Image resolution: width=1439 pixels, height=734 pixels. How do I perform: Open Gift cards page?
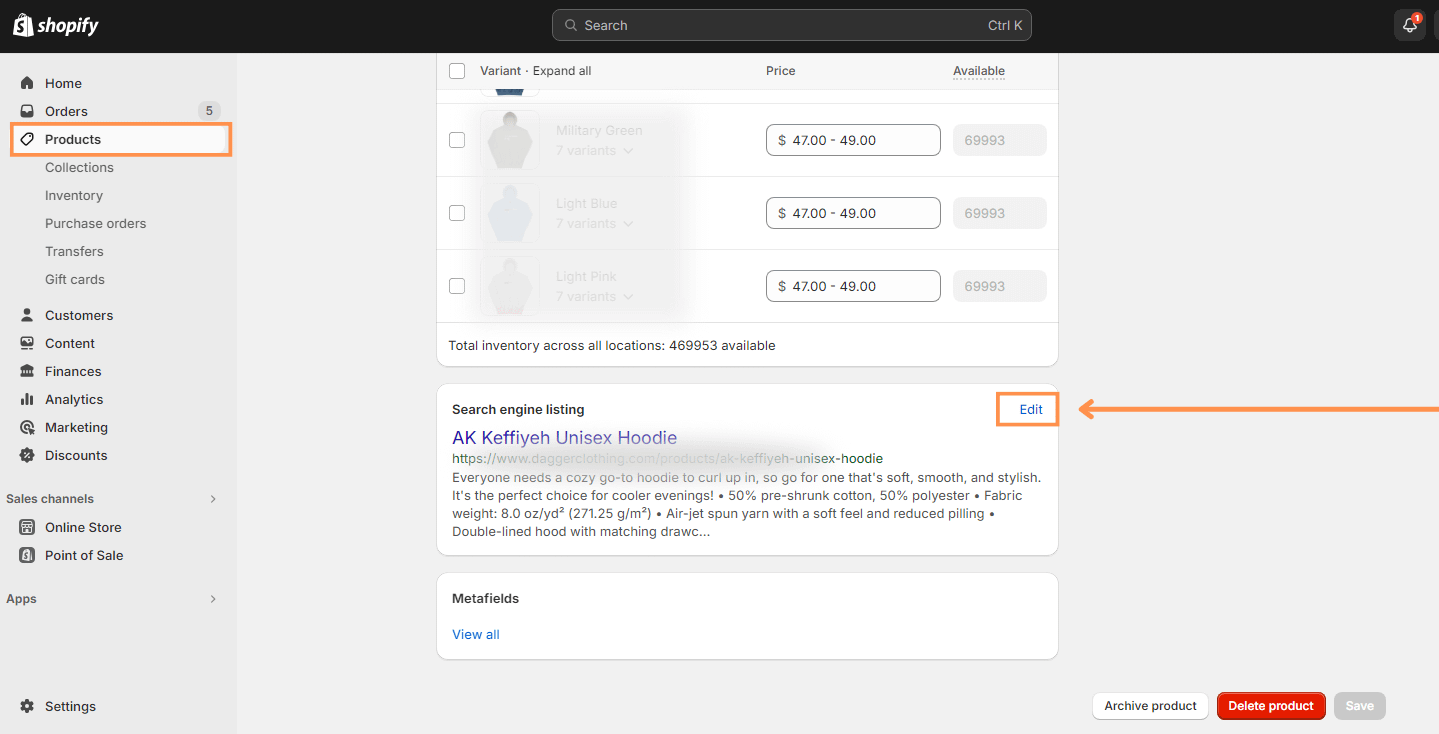75,279
